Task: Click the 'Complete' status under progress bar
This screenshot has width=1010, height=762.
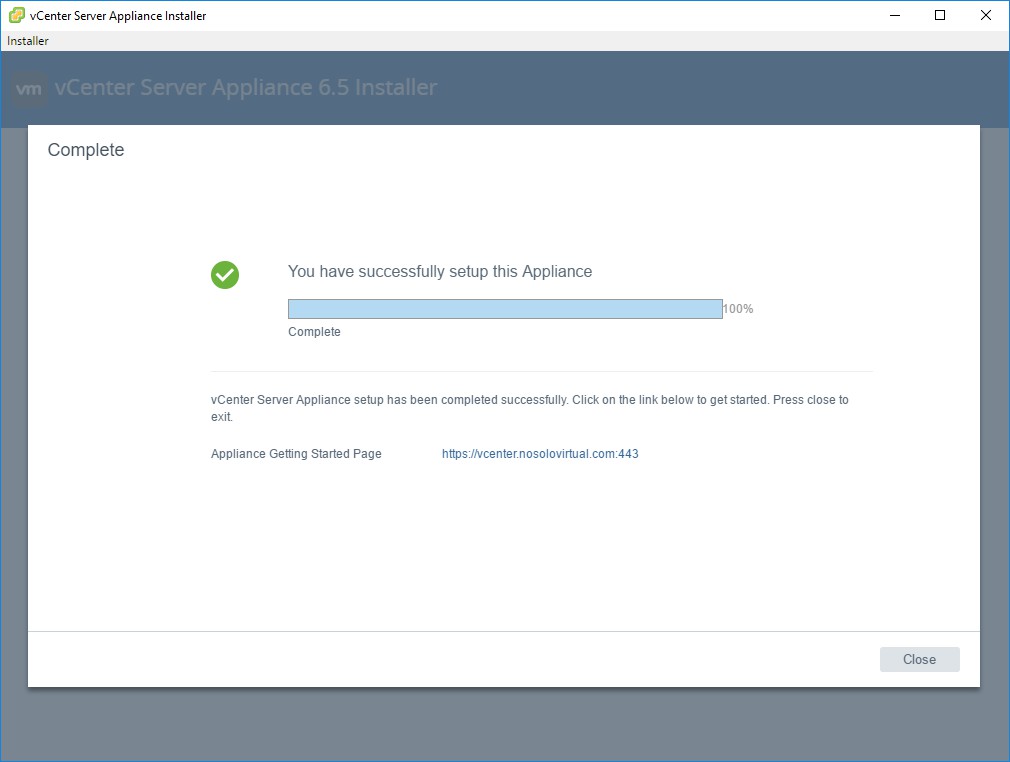Action: tap(314, 332)
